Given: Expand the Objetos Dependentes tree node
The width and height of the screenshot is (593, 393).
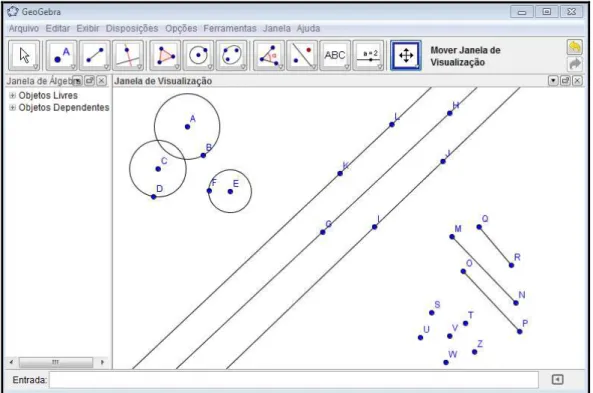Looking at the screenshot, I should (12, 107).
